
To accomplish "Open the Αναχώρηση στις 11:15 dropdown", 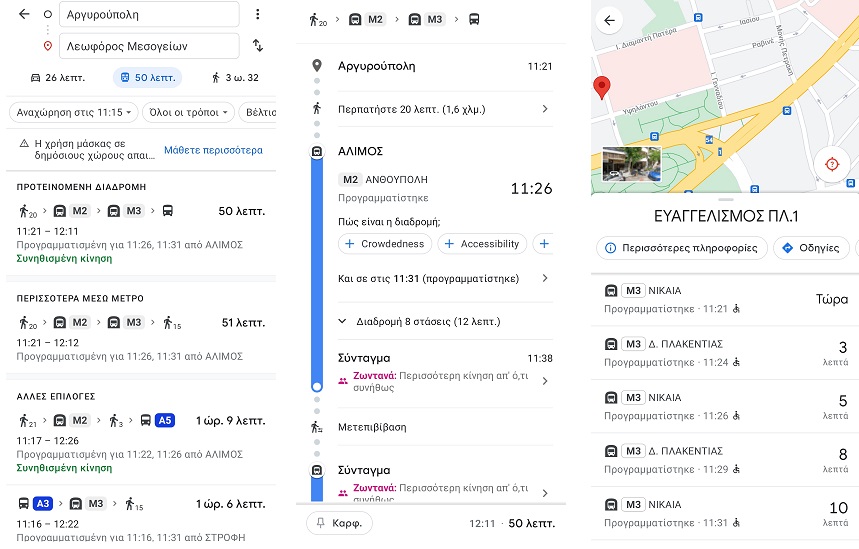I will 73,112.
